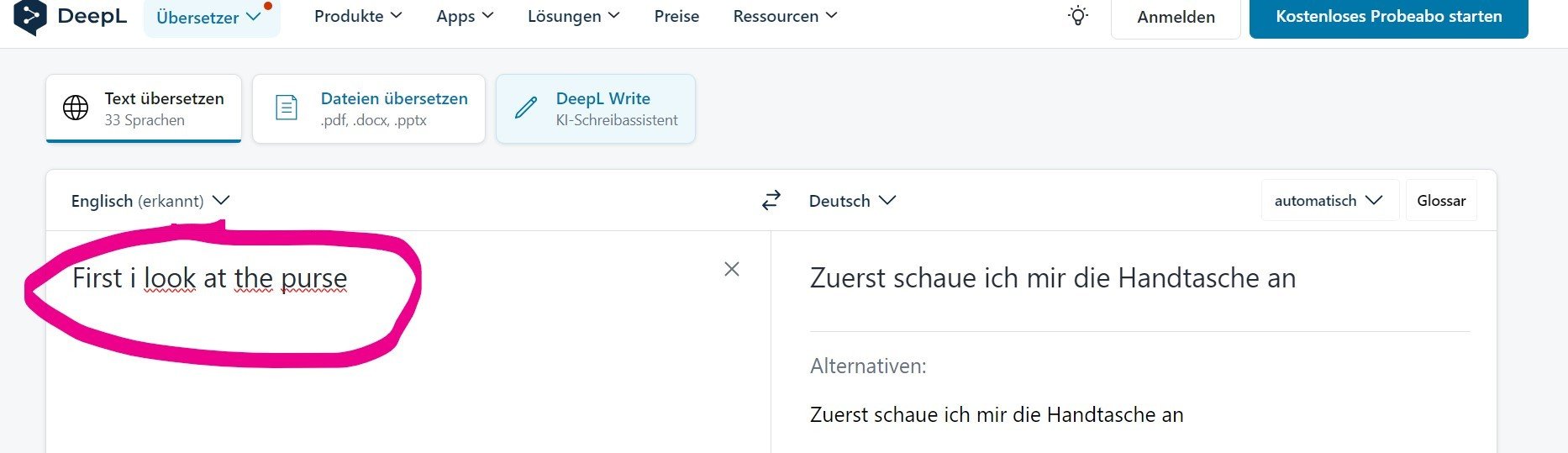Open target language dropdown Deutsch

tap(852, 201)
